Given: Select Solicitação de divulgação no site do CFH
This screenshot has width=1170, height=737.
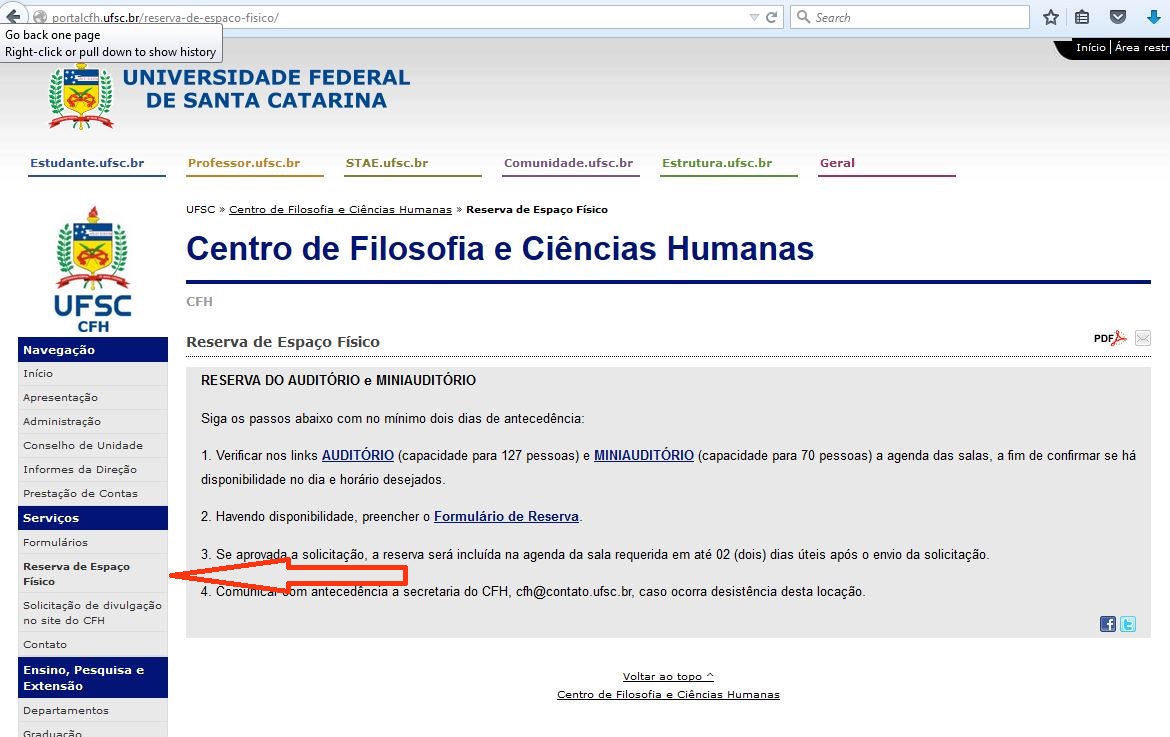Looking at the screenshot, I should (93, 612).
